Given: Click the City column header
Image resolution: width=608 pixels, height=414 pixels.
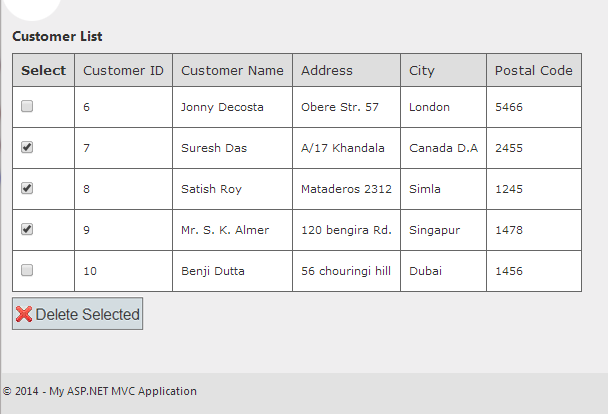Looking at the screenshot, I should pyautogui.click(x=422, y=71).
